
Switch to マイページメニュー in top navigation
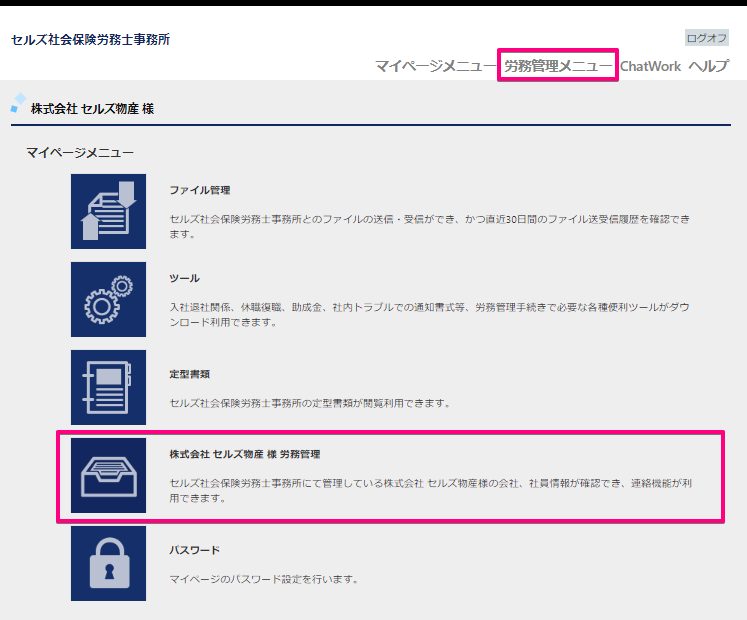[435, 66]
